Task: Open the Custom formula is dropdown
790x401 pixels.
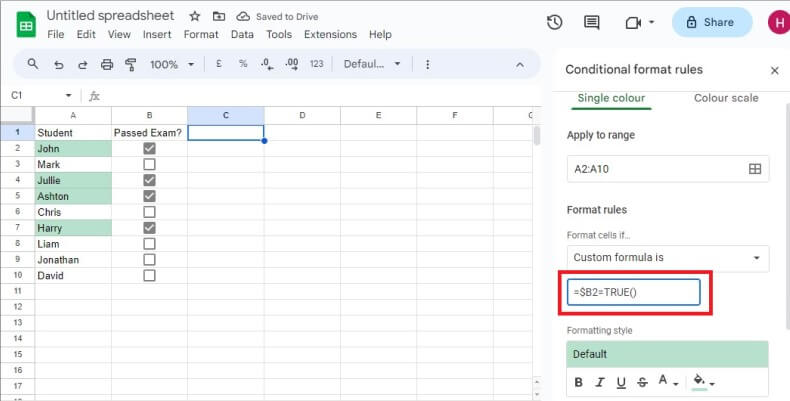Action: coord(668,258)
